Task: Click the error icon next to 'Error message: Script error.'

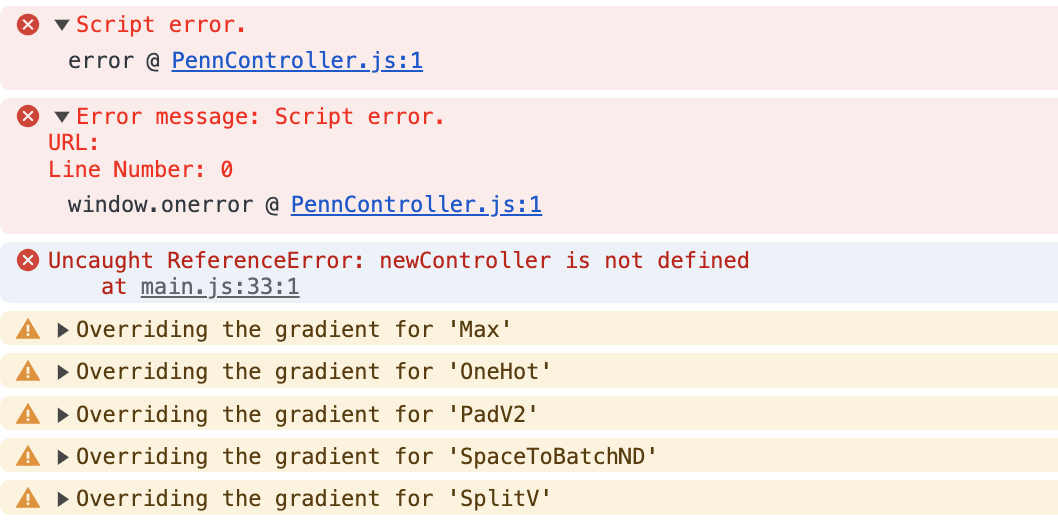Action: [x=28, y=117]
